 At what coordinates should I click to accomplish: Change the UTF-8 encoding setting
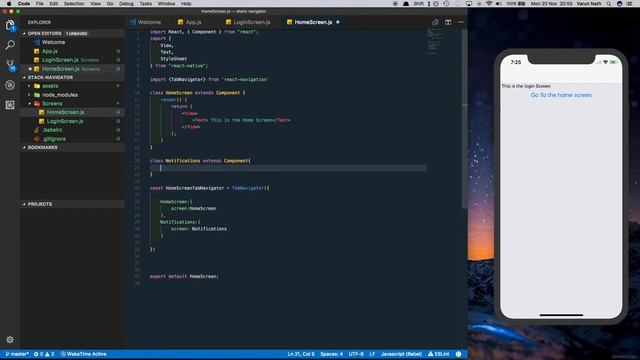(356, 354)
